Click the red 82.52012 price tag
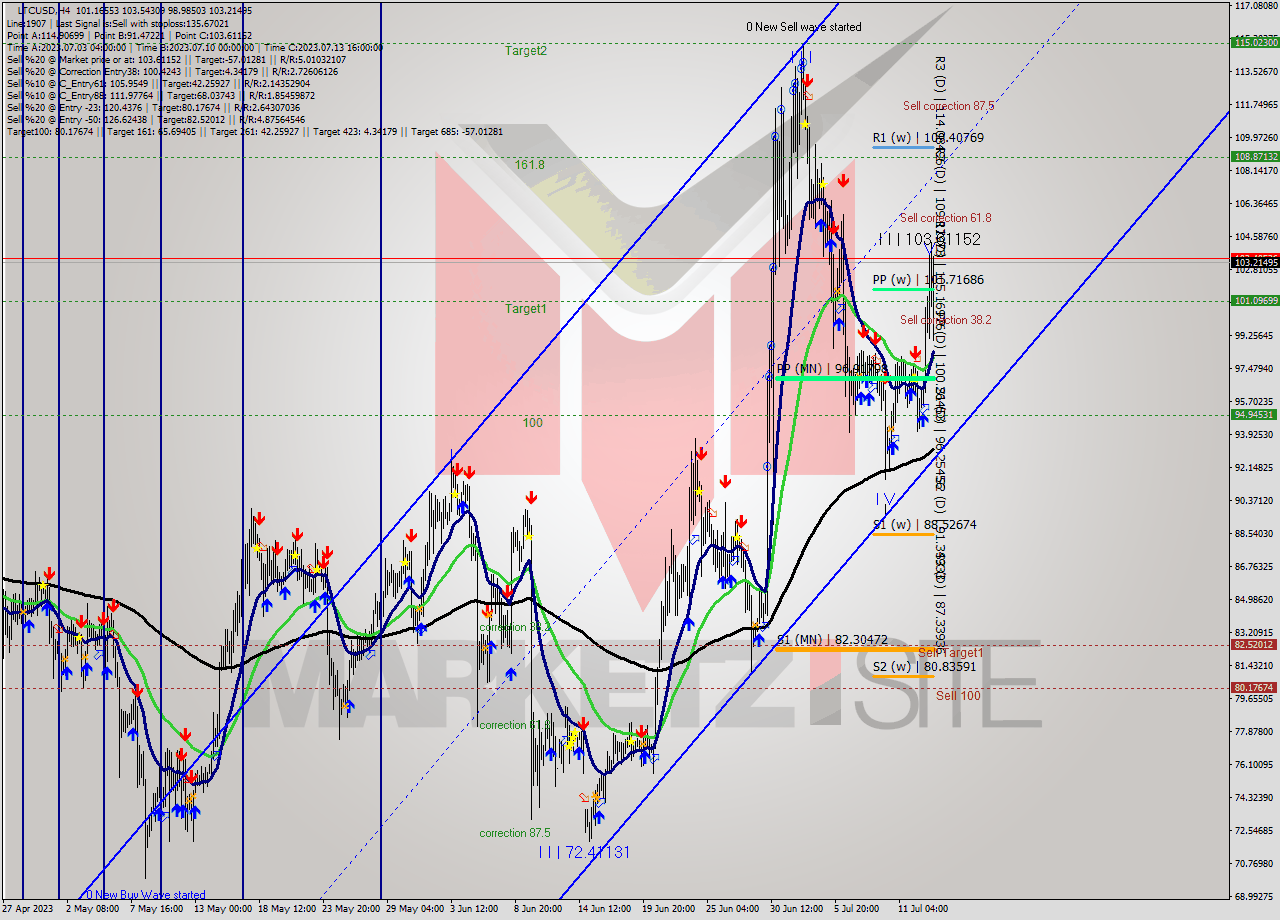This screenshot has height=920, width=1280. pos(1255,645)
